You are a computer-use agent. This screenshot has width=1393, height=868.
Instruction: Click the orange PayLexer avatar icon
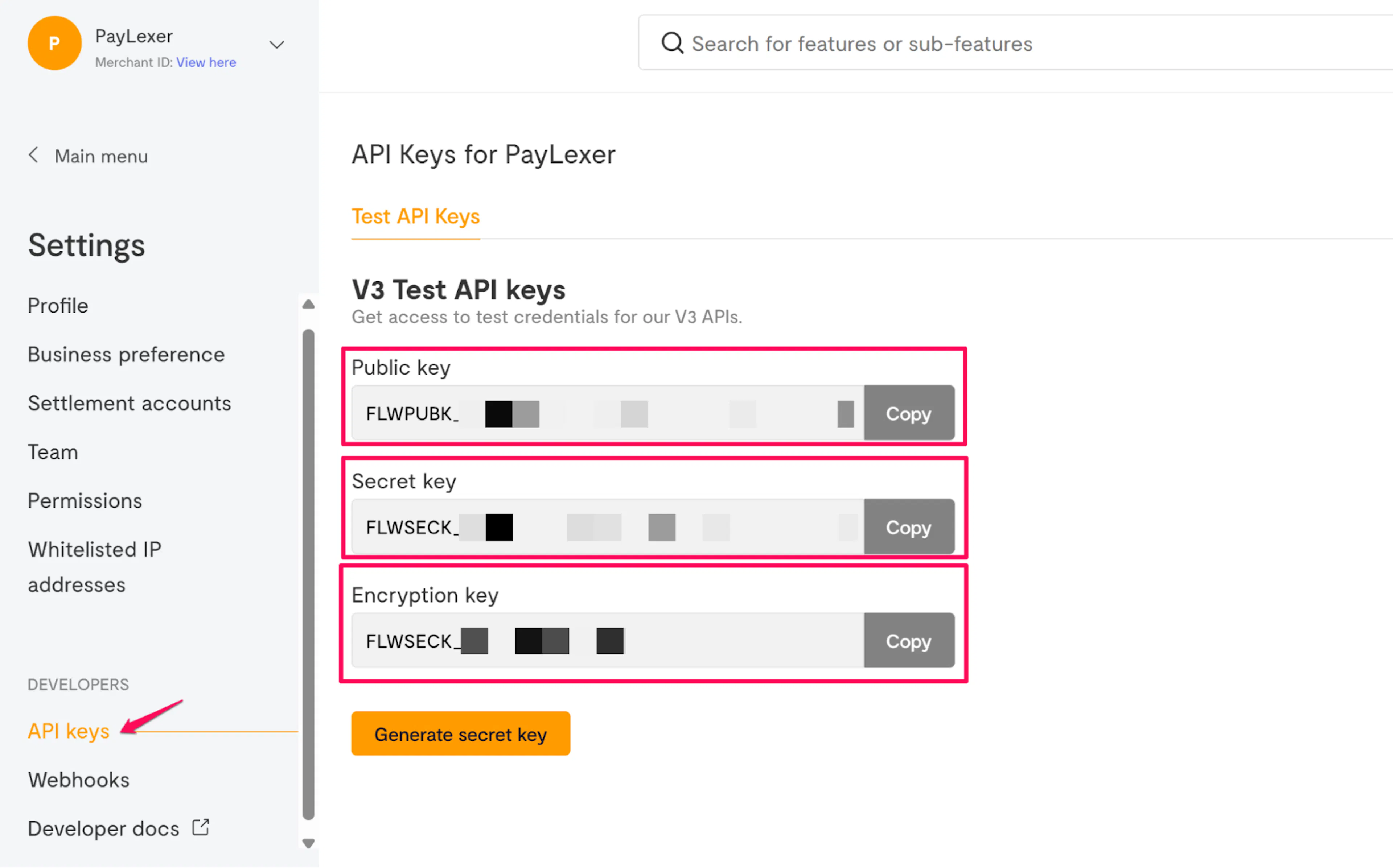coord(54,43)
